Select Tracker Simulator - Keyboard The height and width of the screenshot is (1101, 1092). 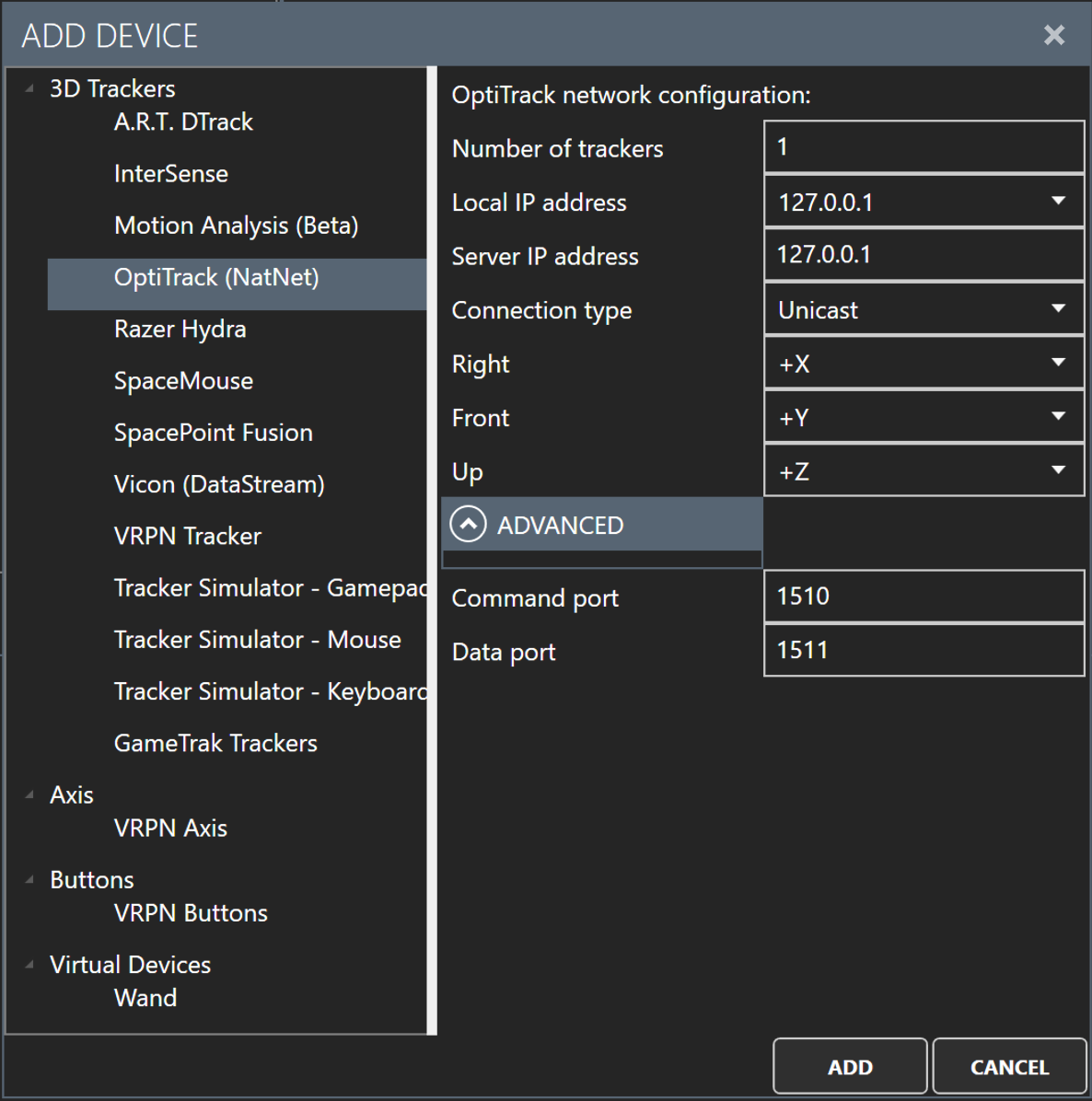[x=271, y=691]
